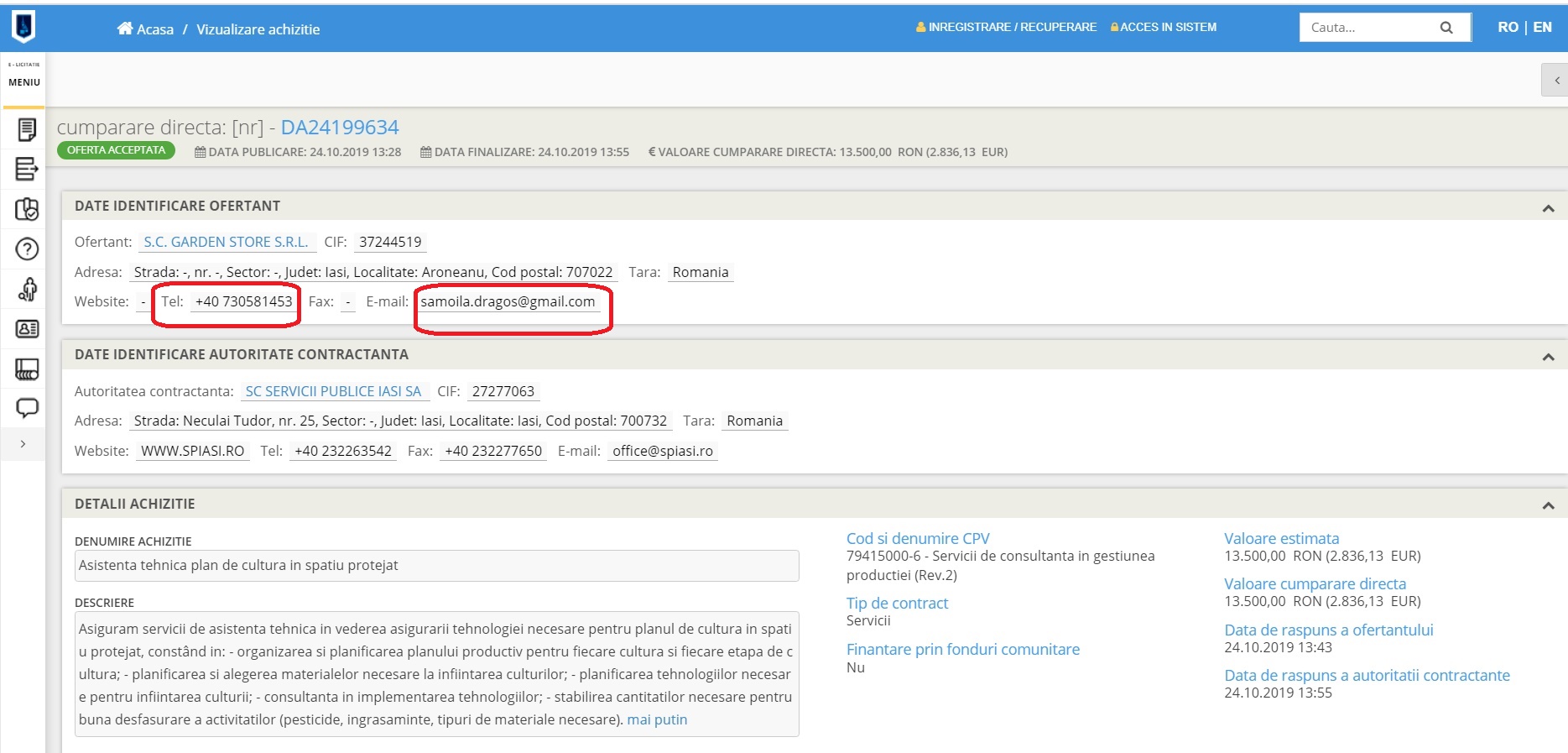Click the ofertant CIF value 37244519

(390, 242)
